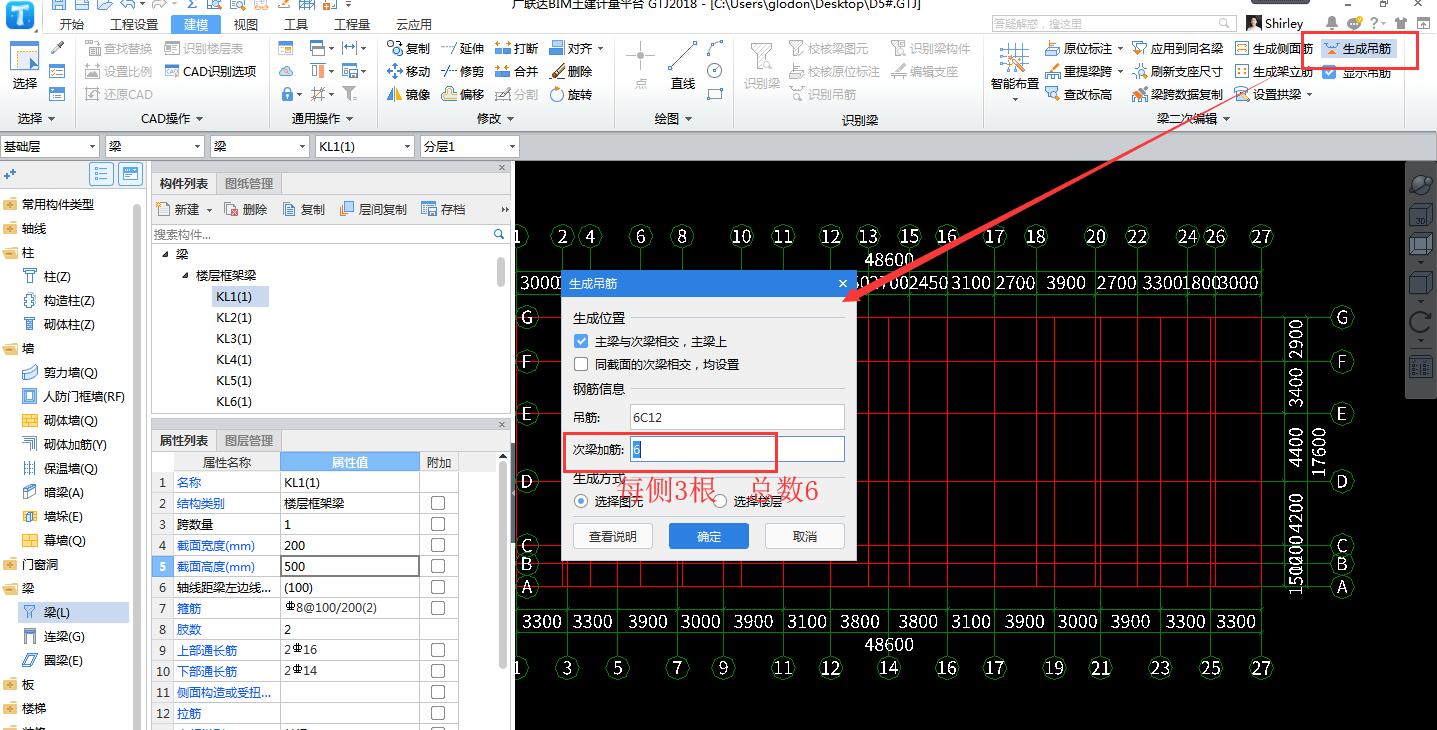Select the 旋转 rotate tool
The image size is (1437, 730).
pos(570,94)
